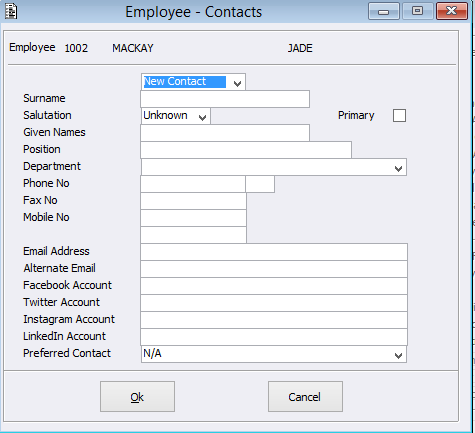This screenshot has width=475, height=433.
Task: Tick the Primary checkbox
Action: point(399,116)
